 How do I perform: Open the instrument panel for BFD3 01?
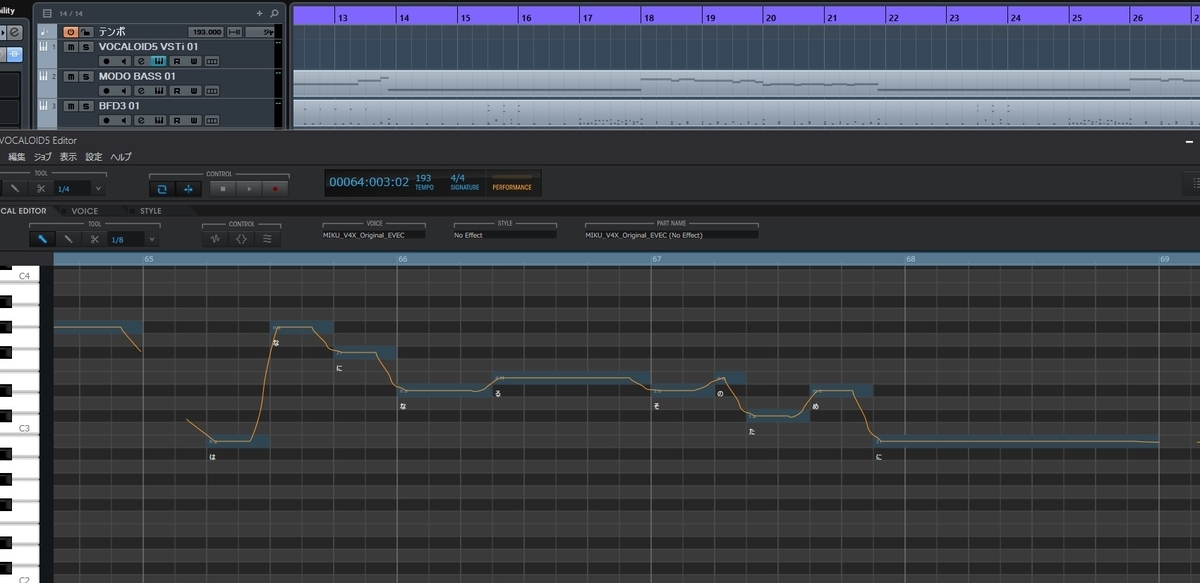point(159,121)
